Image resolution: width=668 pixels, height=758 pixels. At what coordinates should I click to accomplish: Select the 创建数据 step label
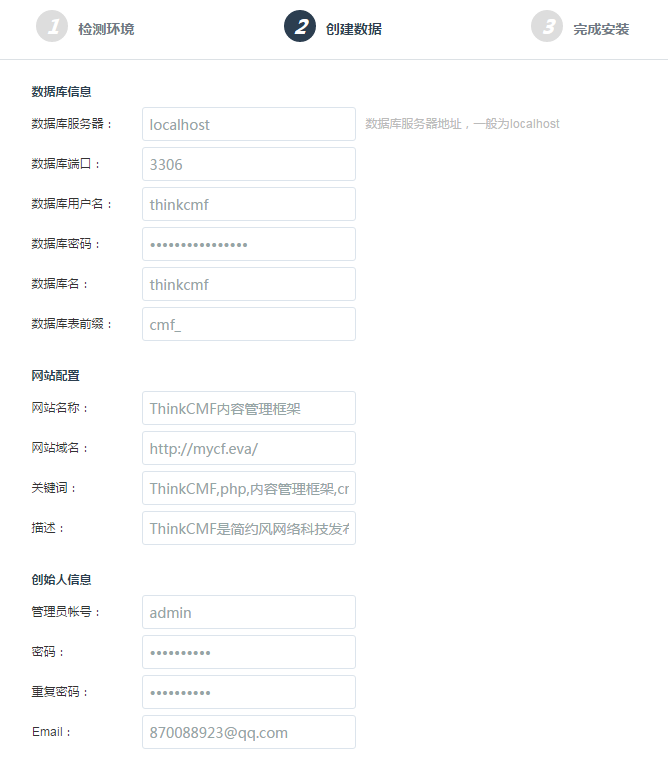pyautogui.click(x=354, y=29)
